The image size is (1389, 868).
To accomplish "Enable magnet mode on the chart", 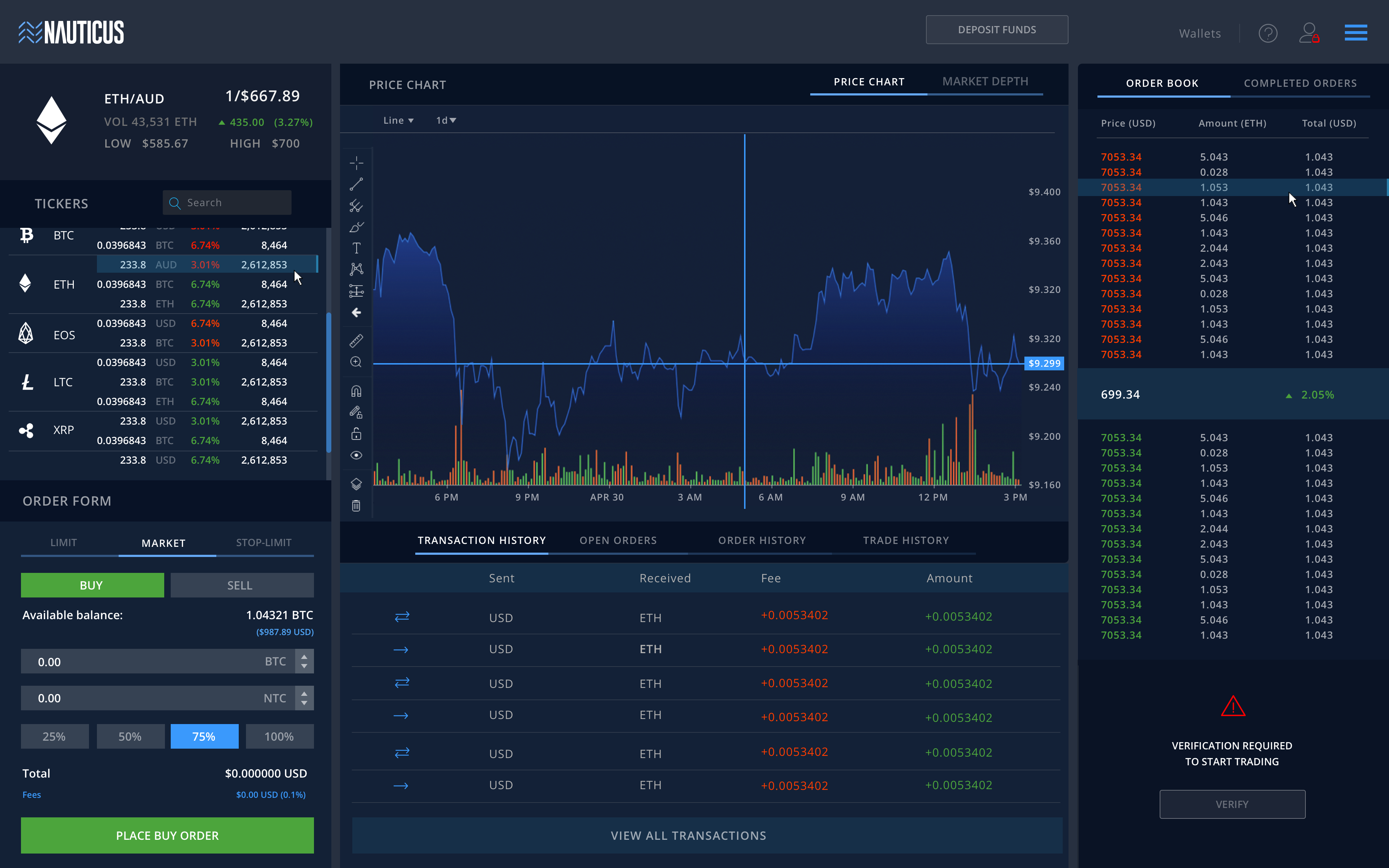I will pyautogui.click(x=356, y=391).
